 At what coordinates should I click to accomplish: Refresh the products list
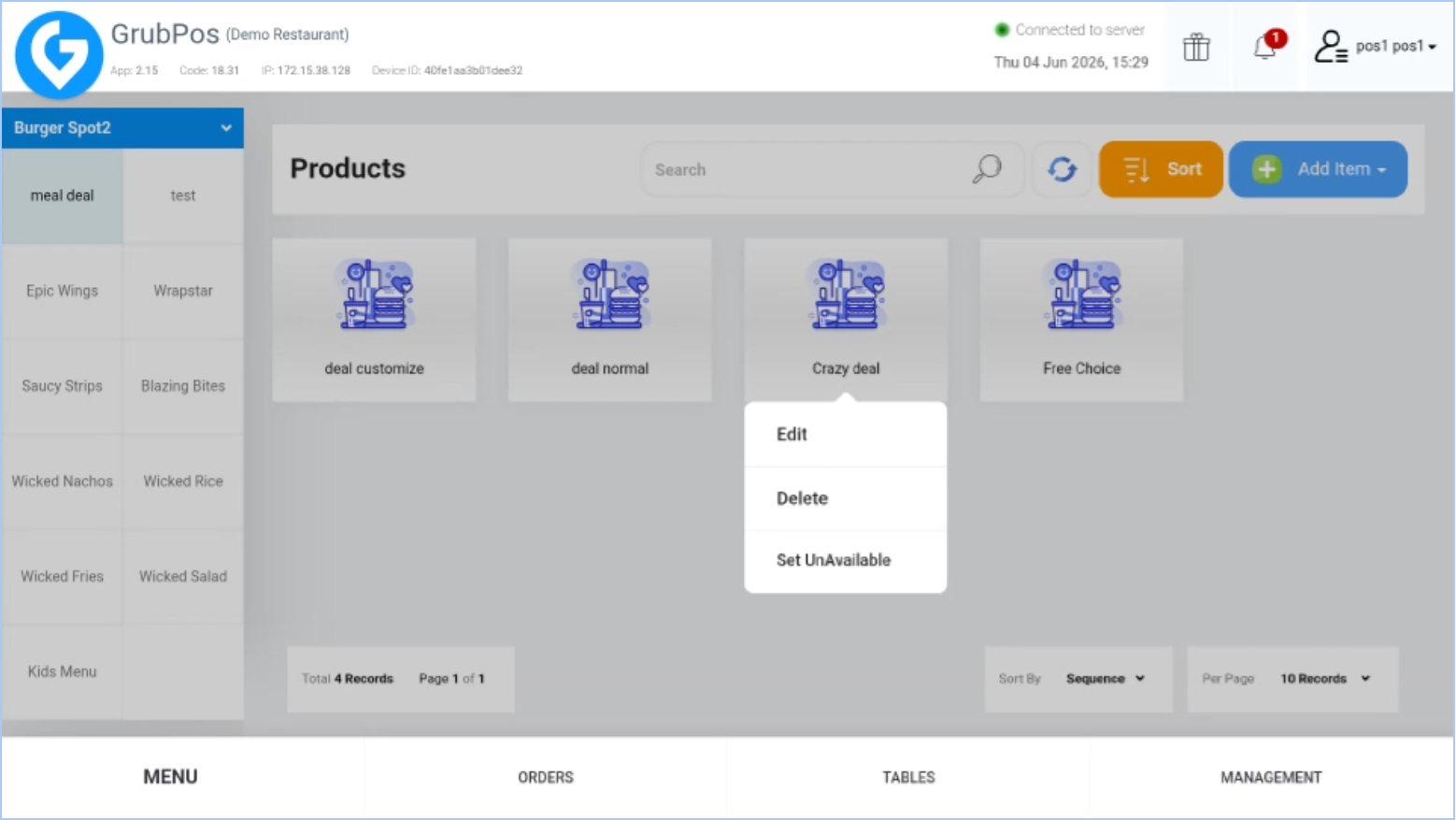pos(1062,169)
